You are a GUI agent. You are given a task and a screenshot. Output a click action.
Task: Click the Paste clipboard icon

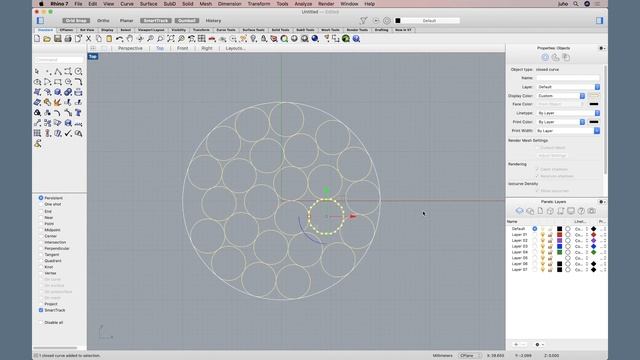109,39
